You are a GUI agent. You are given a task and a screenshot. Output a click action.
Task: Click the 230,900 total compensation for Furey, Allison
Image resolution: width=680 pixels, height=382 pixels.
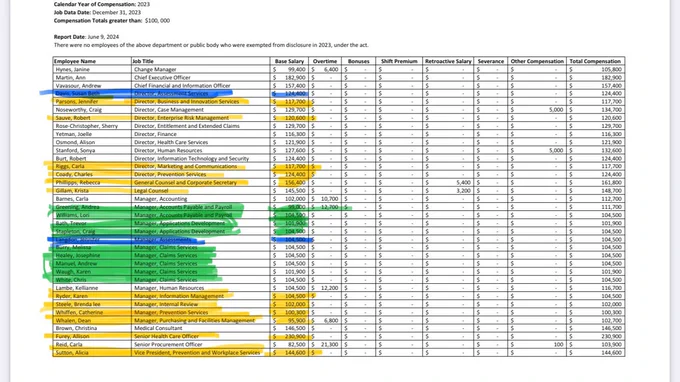611,336
